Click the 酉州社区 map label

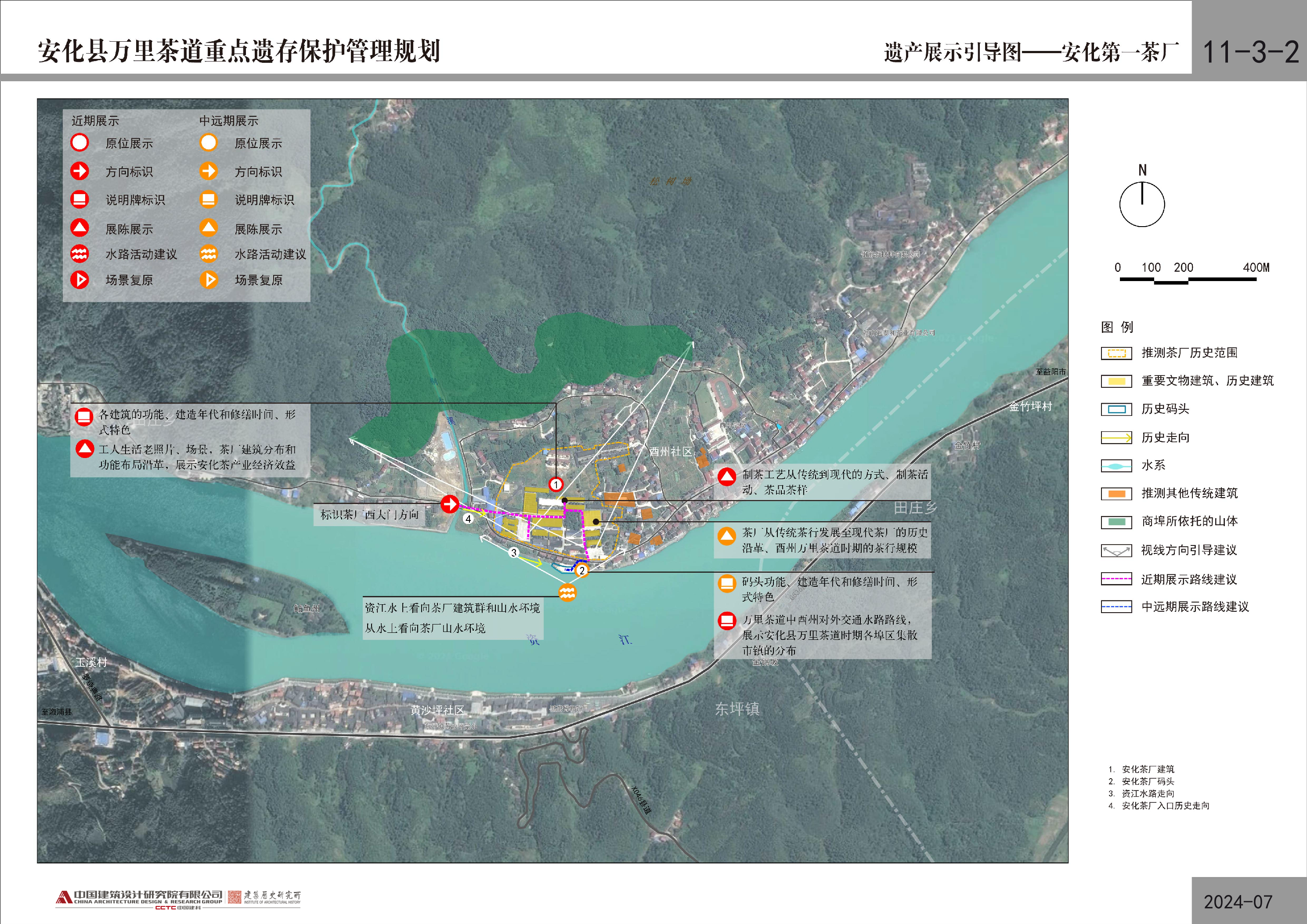(x=671, y=451)
